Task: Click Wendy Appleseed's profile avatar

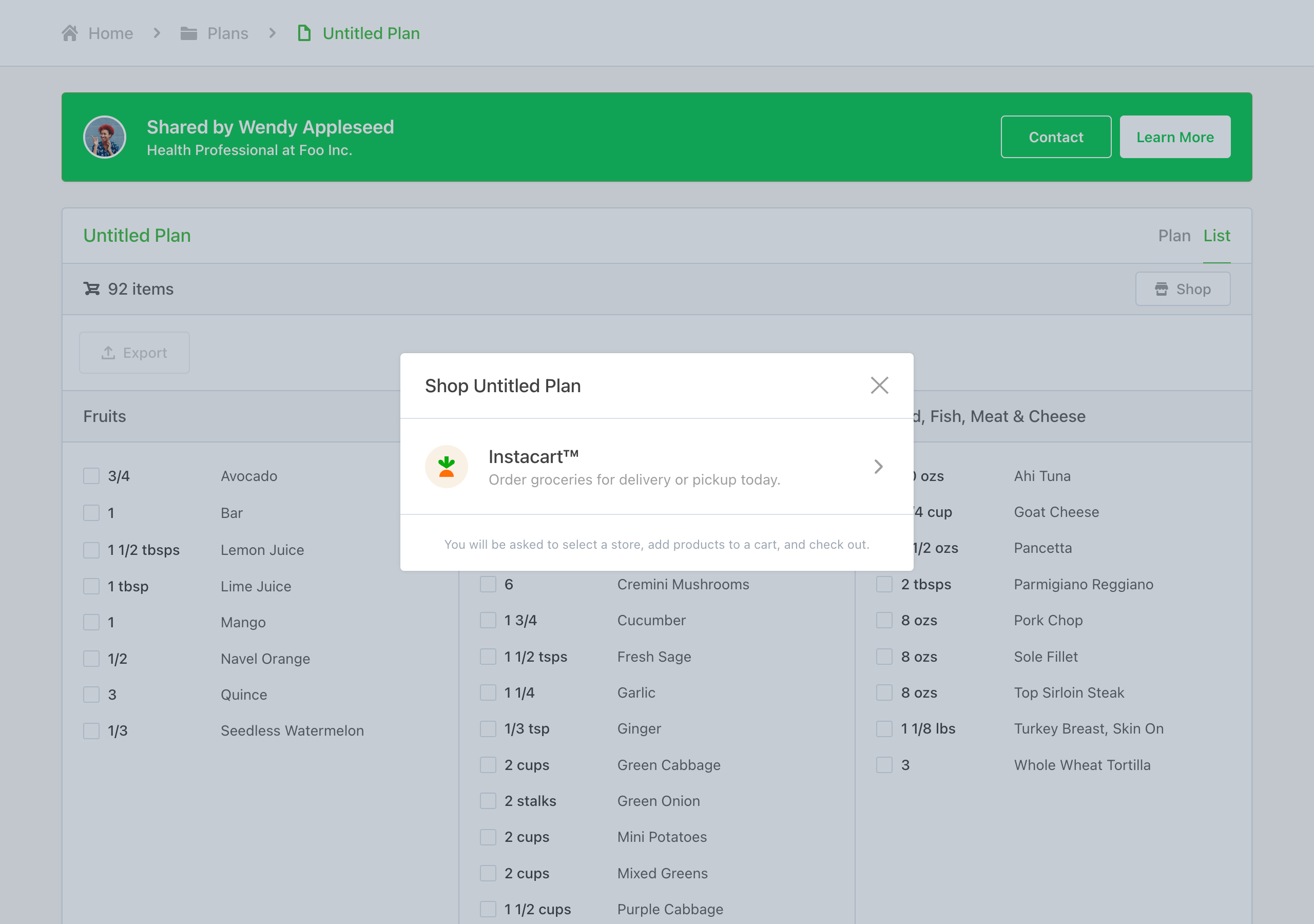Action: (105, 137)
